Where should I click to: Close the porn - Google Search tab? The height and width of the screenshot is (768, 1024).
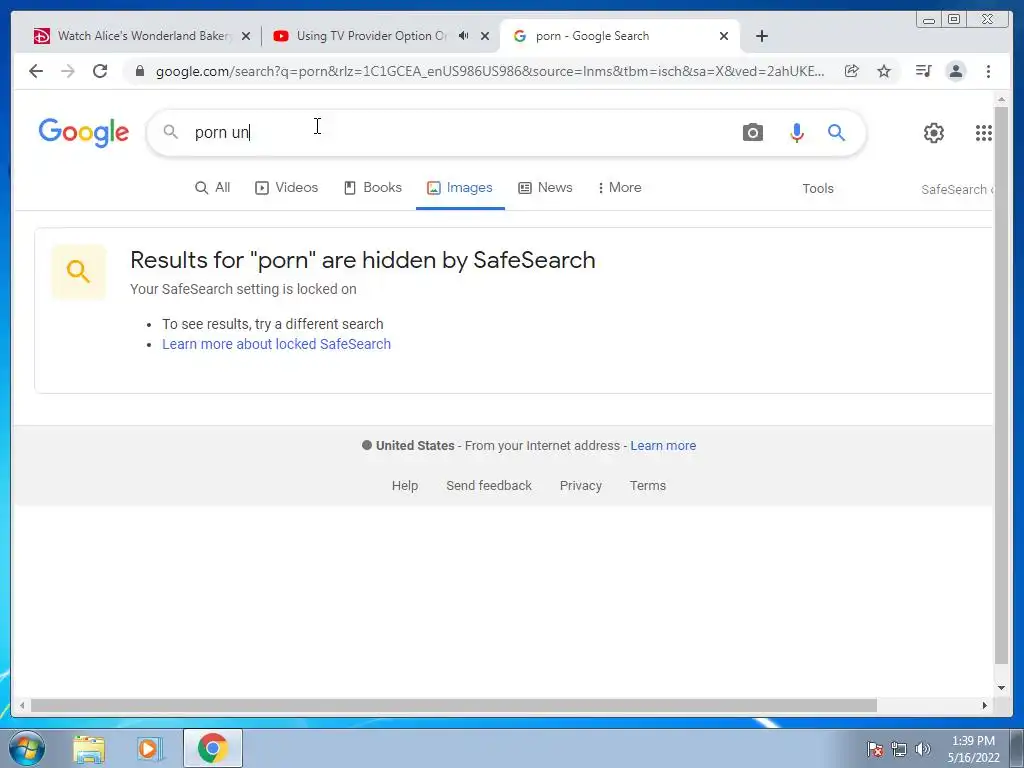pyautogui.click(x=724, y=36)
